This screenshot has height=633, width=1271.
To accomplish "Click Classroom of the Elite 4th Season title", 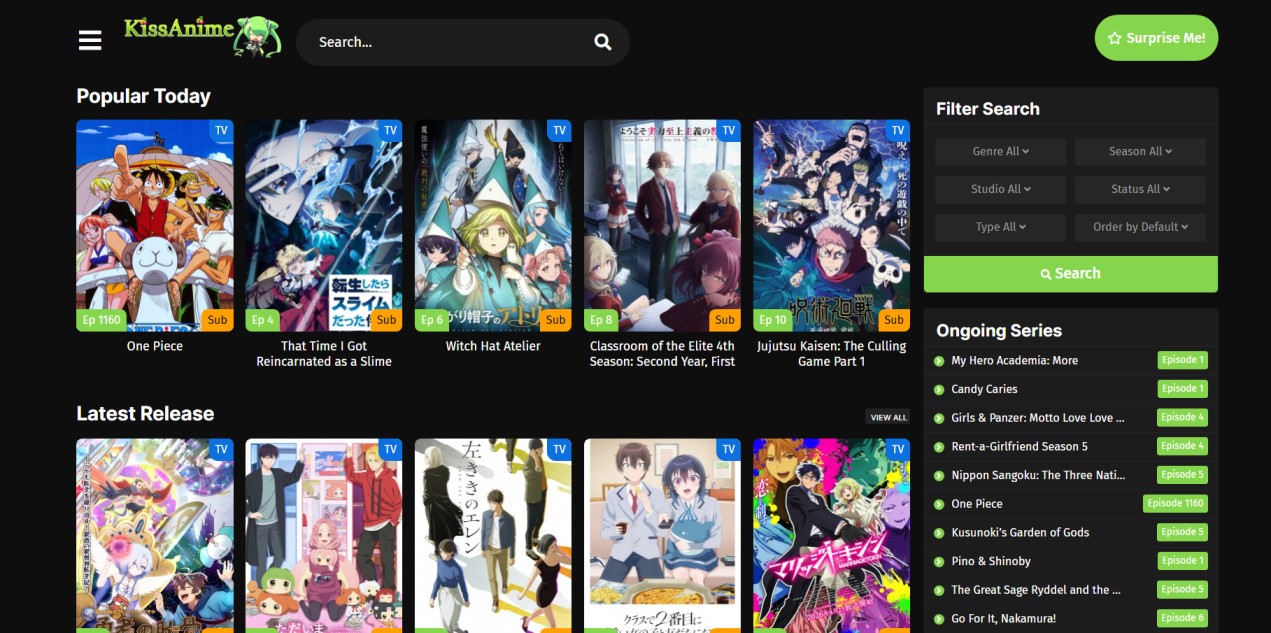I will (x=662, y=354).
